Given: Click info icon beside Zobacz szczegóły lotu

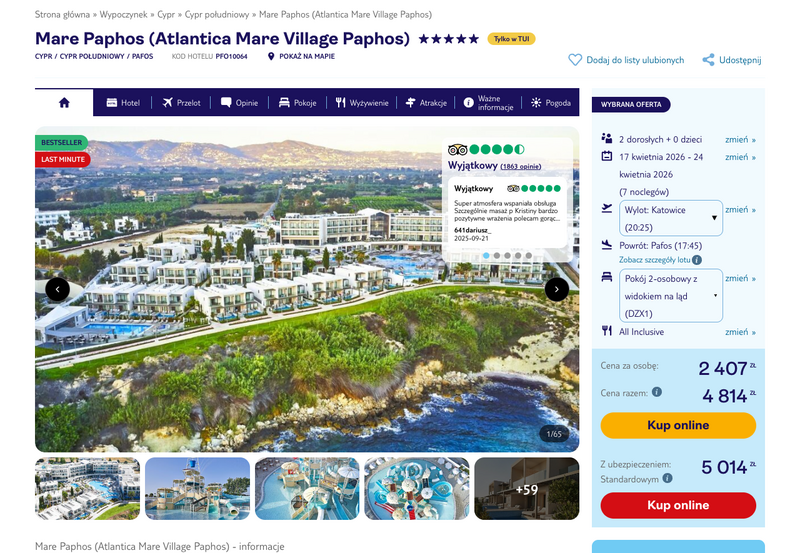Looking at the screenshot, I should [x=697, y=260].
